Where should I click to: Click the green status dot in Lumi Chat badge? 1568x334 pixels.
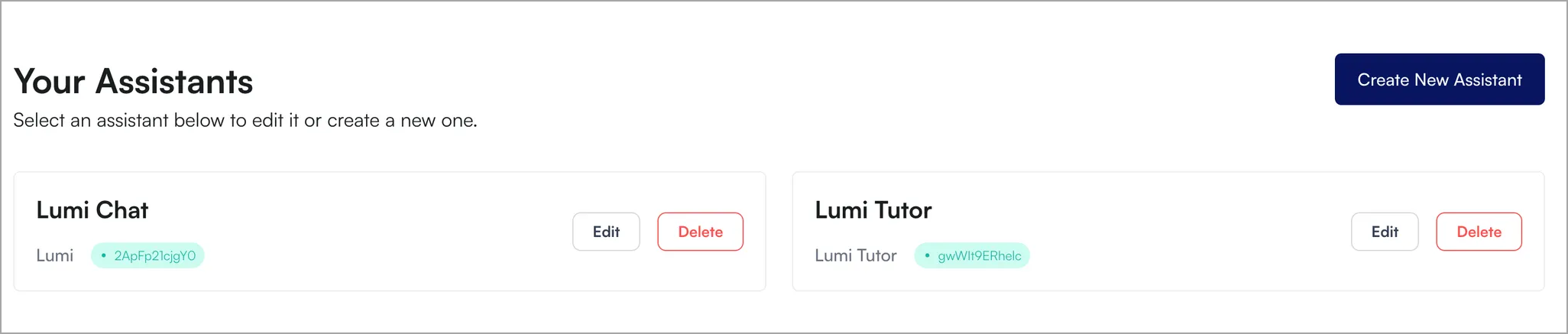pyautogui.click(x=103, y=255)
